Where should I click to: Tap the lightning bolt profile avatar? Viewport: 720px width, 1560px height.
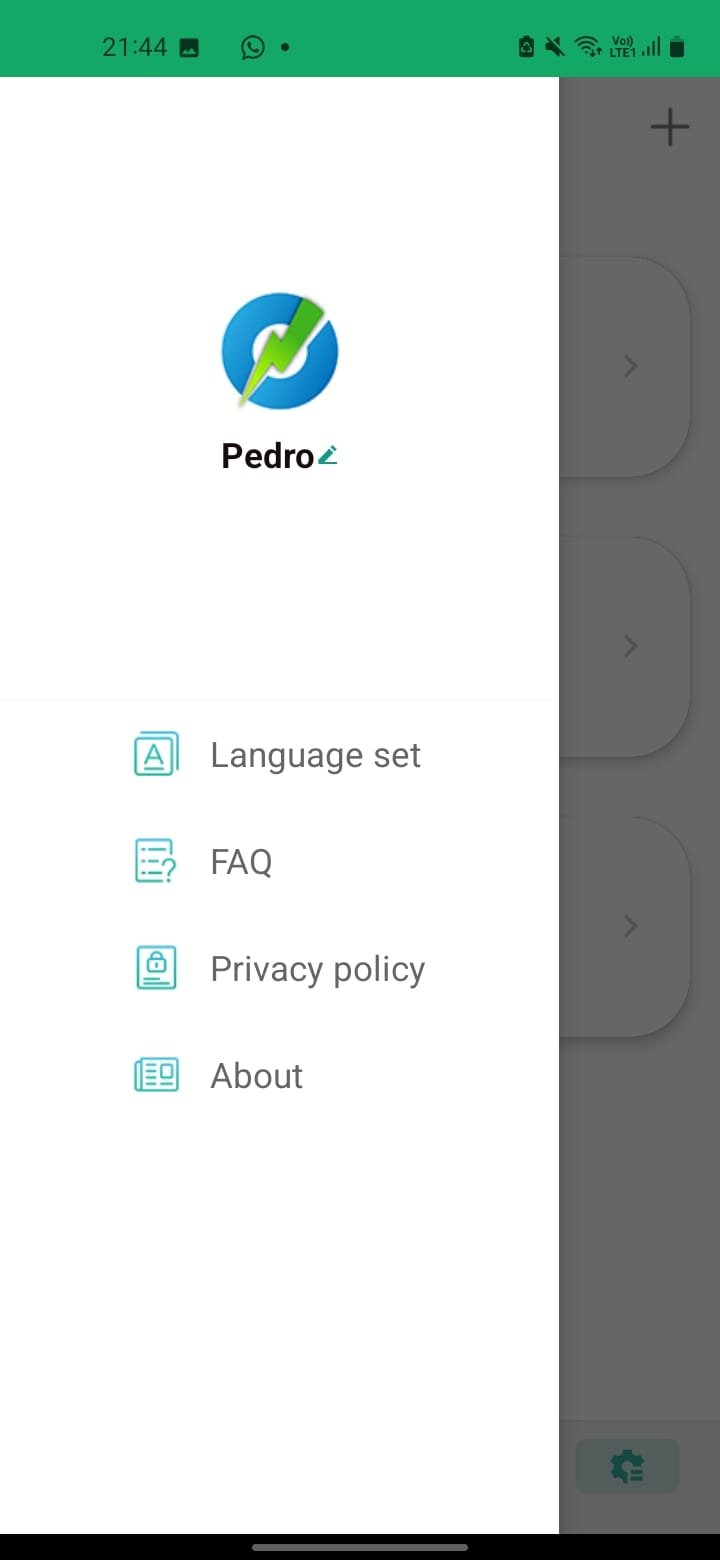(280, 350)
